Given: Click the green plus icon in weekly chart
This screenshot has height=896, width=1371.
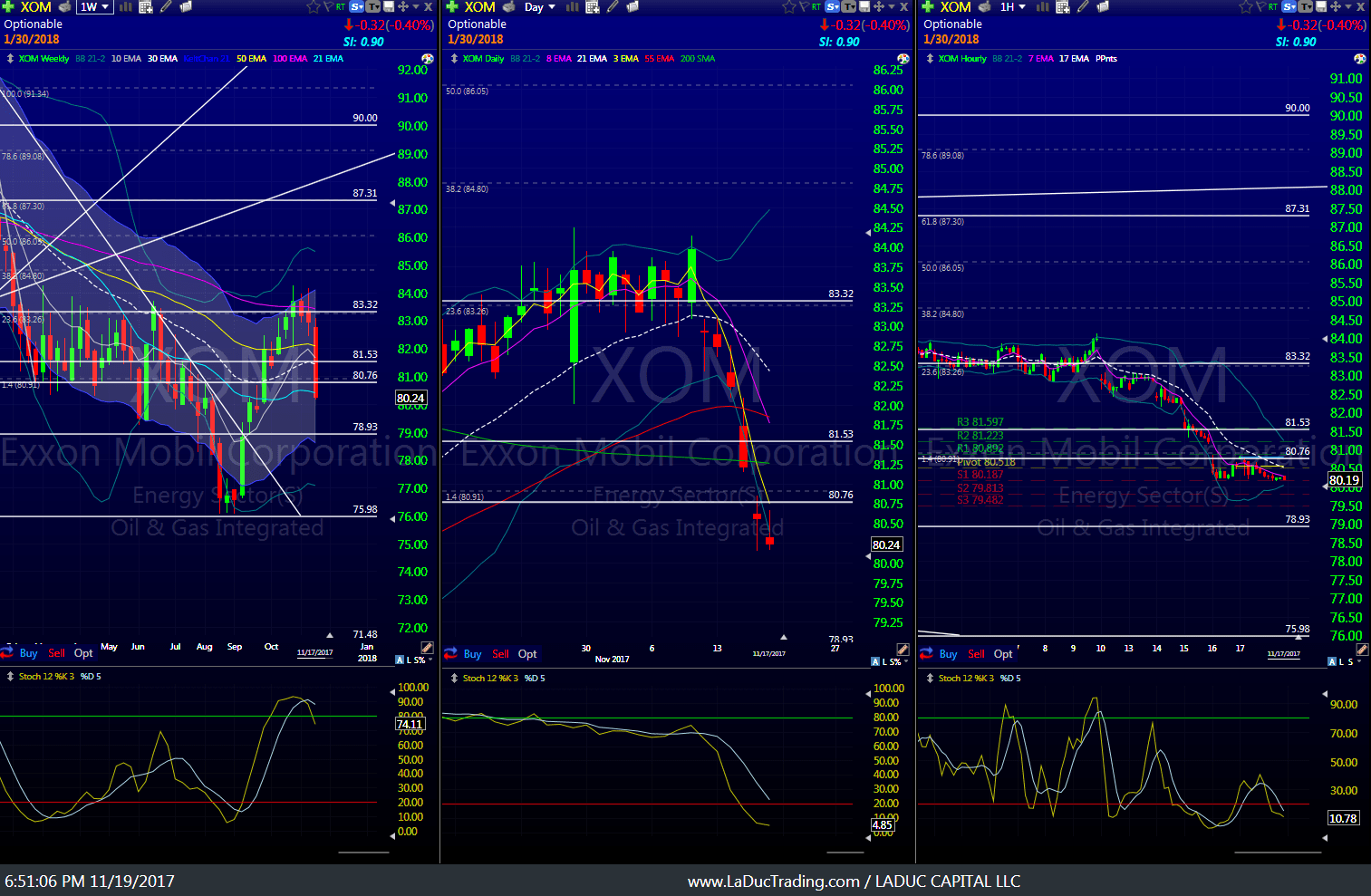Looking at the screenshot, I should [7, 6].
